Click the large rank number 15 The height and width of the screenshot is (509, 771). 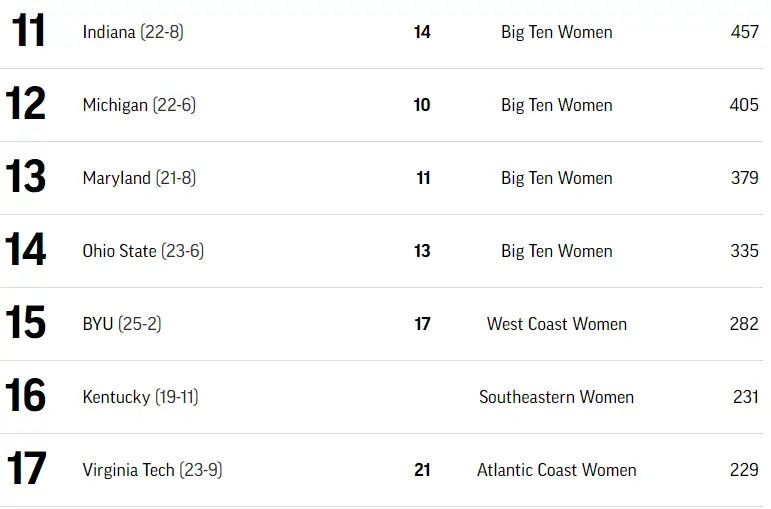click(x=26, y=324)
